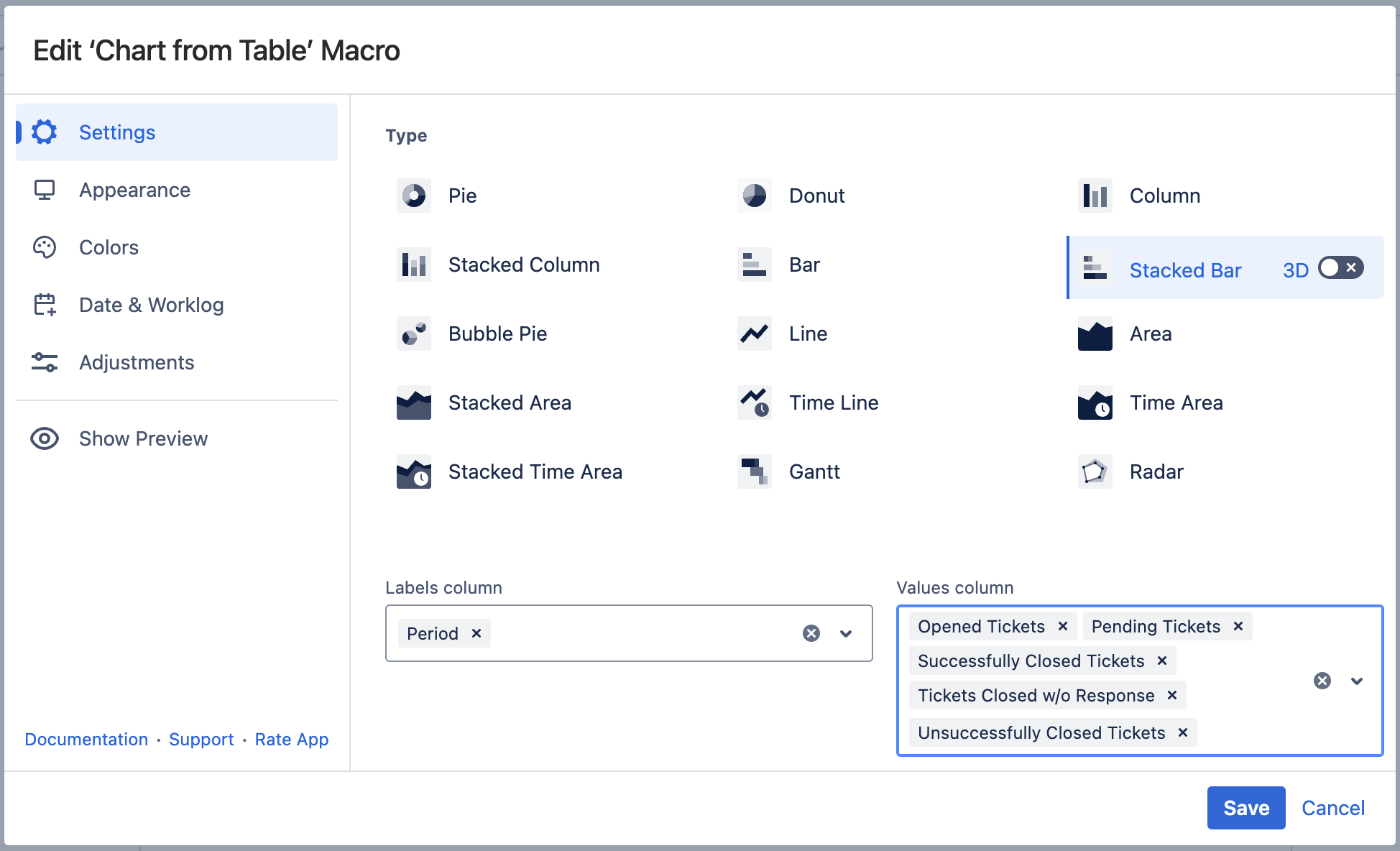Screen dimensions: 1400x851
Task: Clear all selections in Values column
Action: [1322, 681]
